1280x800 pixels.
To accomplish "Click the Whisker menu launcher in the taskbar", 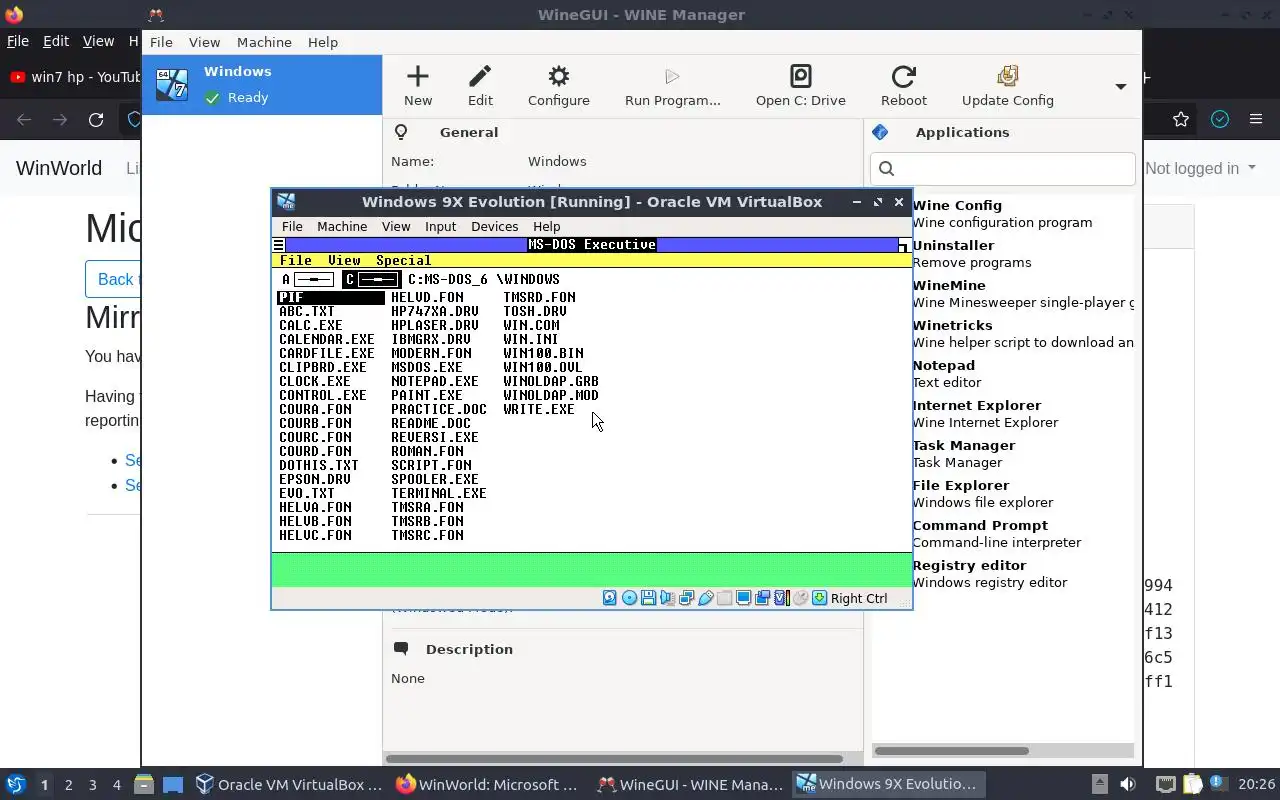I will [16, 785].
